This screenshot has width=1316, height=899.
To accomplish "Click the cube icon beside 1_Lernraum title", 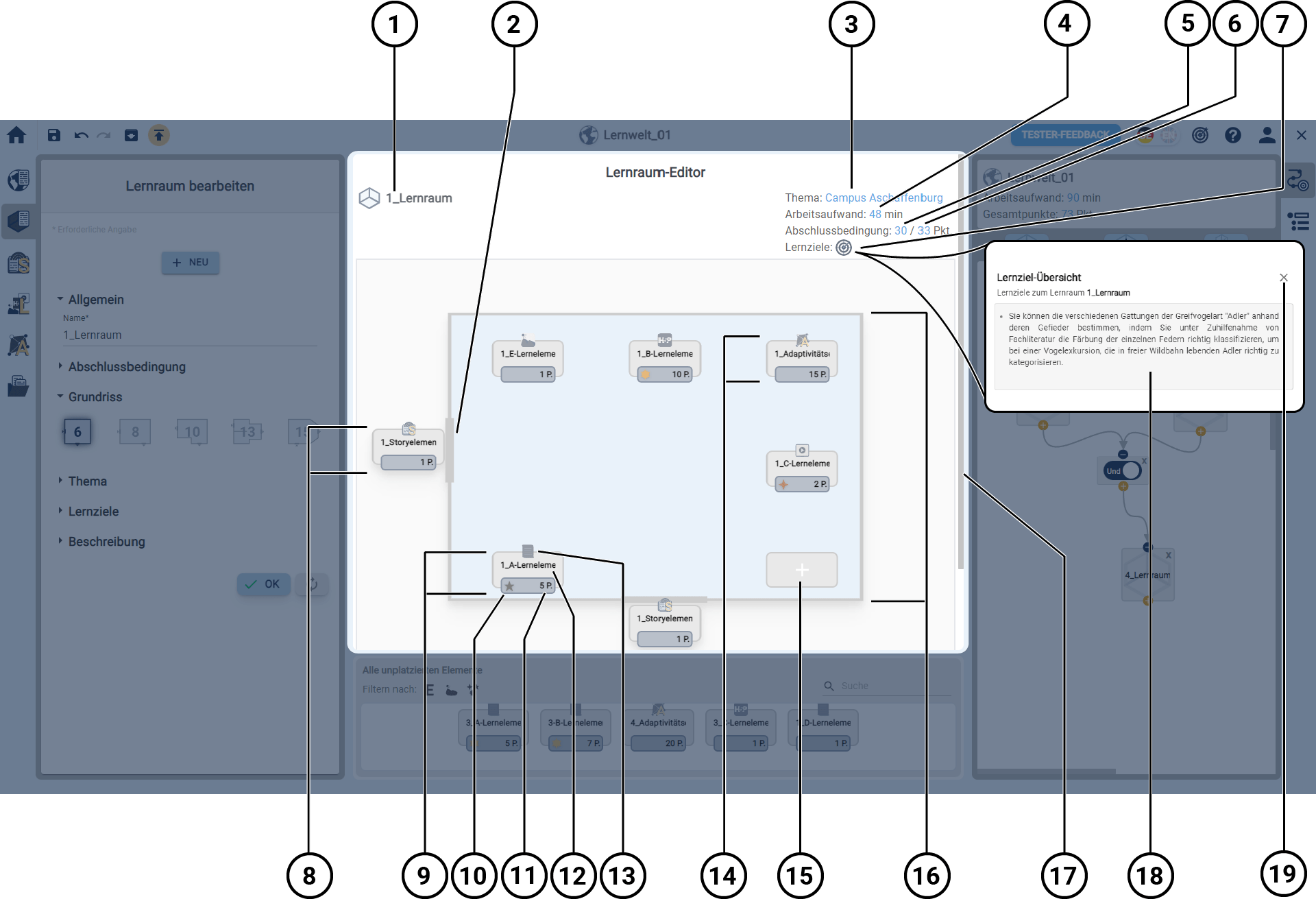I will 369,198.
